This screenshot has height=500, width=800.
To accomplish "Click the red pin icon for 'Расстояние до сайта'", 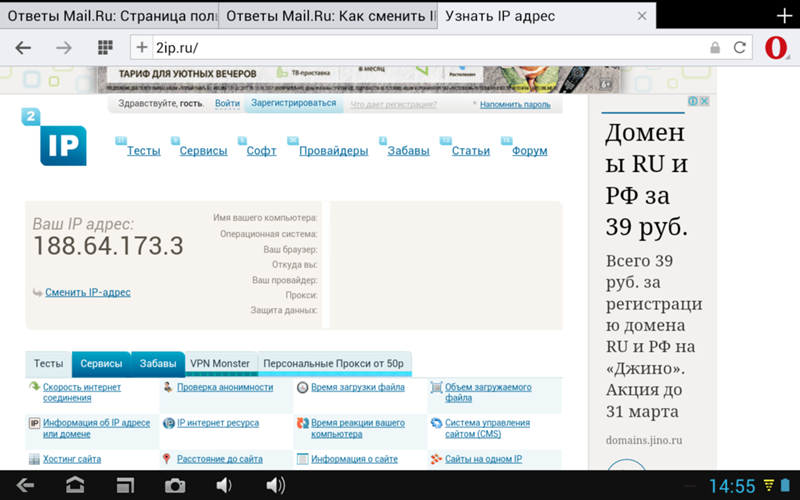I will pyautogui.click(x=166, y=459).
